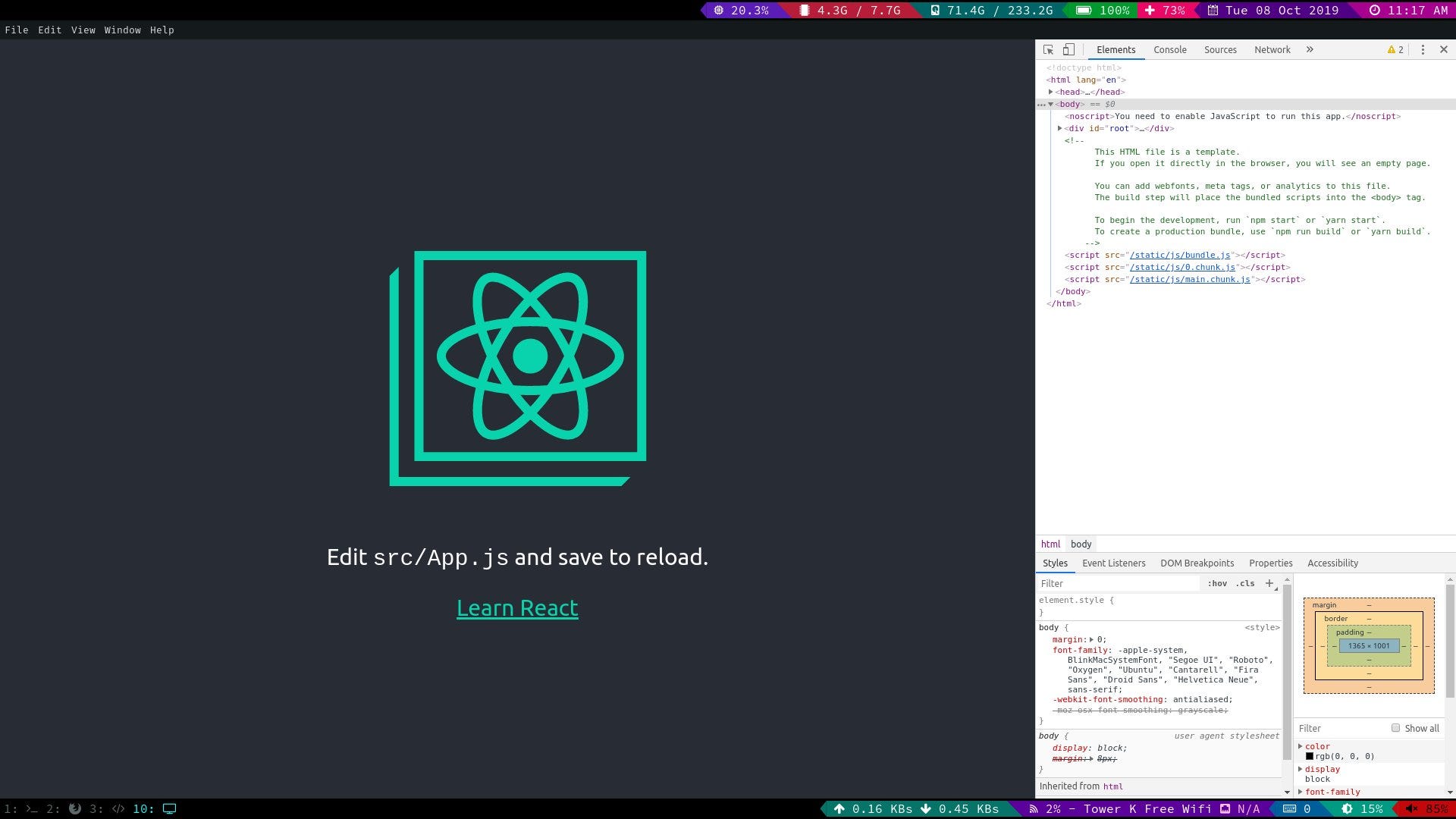
Task: Open the Window menu
Action: (122, 30)
